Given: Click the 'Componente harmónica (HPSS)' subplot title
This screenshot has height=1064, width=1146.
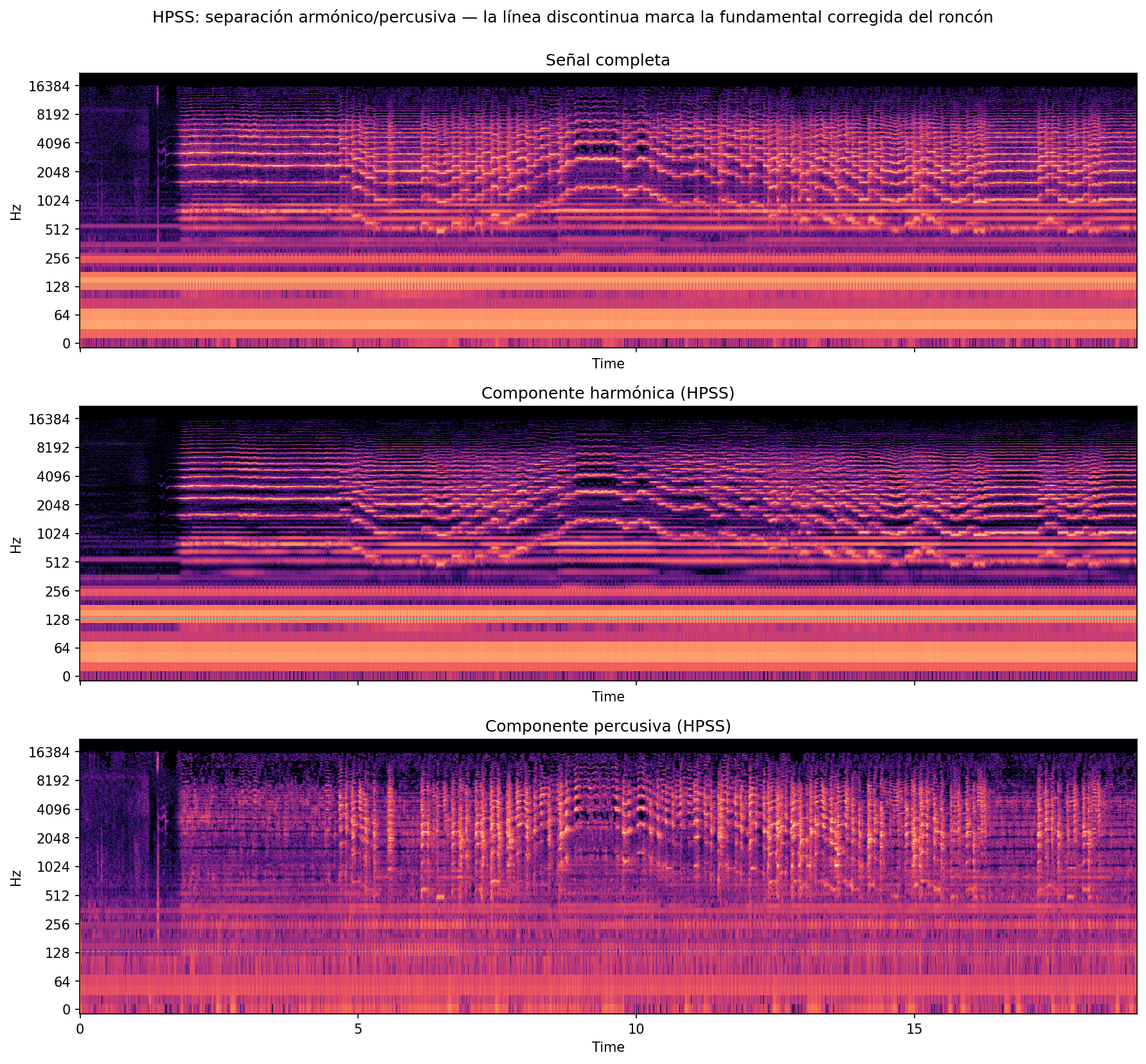Looking at the screenshot, I should click(607, 393).
